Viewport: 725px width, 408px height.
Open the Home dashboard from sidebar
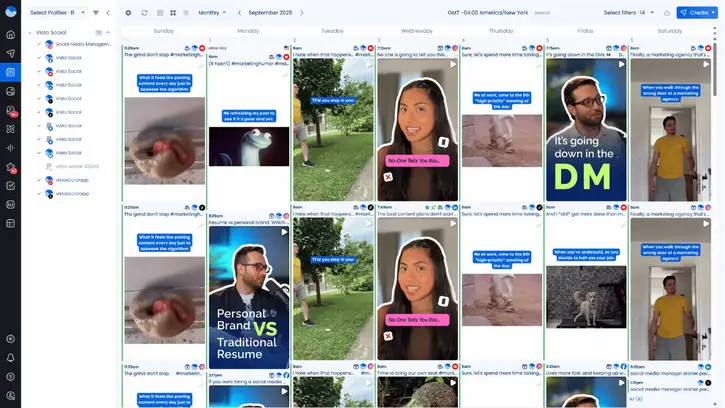10,35
